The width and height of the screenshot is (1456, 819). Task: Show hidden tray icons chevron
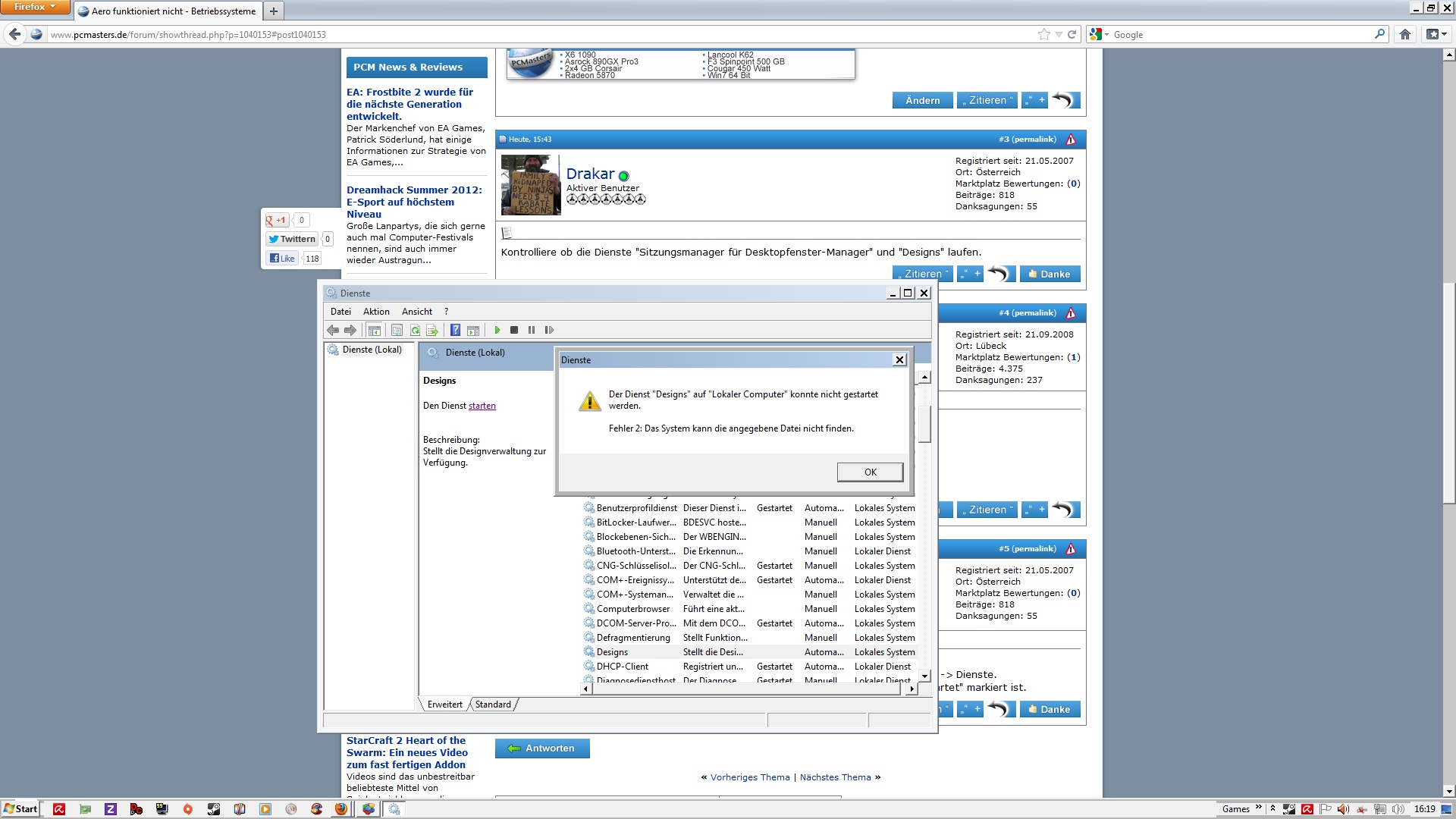click(1272, 809)
